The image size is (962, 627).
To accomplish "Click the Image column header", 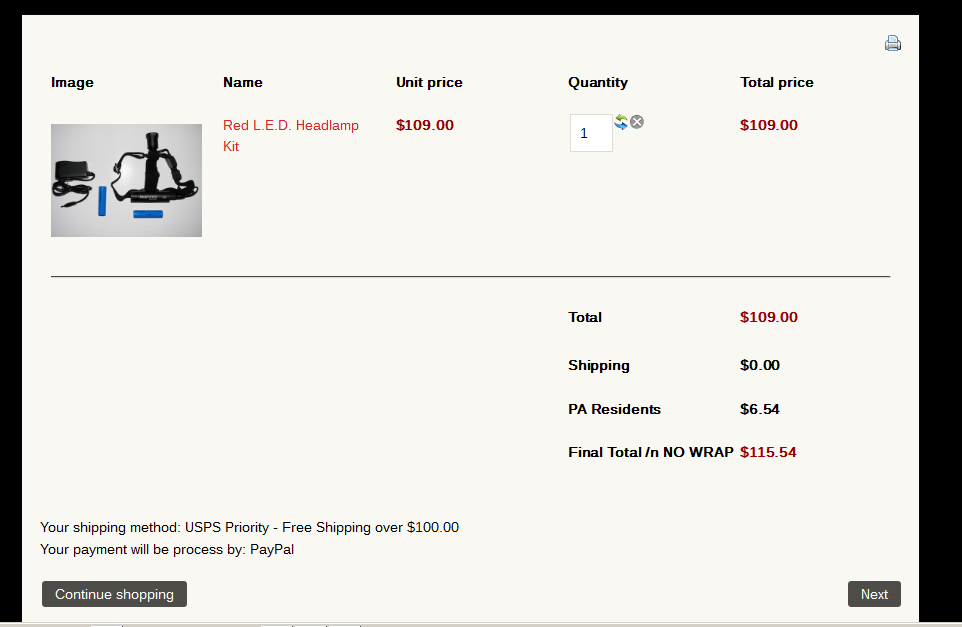I will tap(72, 82).
